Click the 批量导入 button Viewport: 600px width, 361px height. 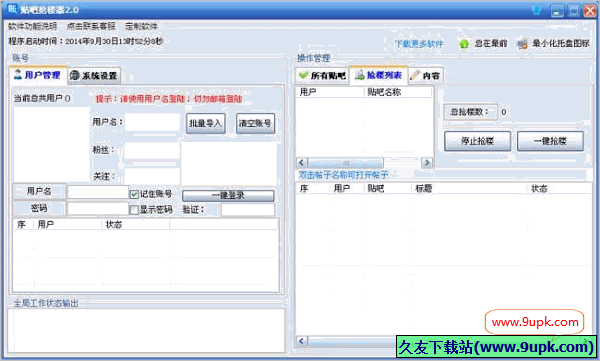click(205, 123)
